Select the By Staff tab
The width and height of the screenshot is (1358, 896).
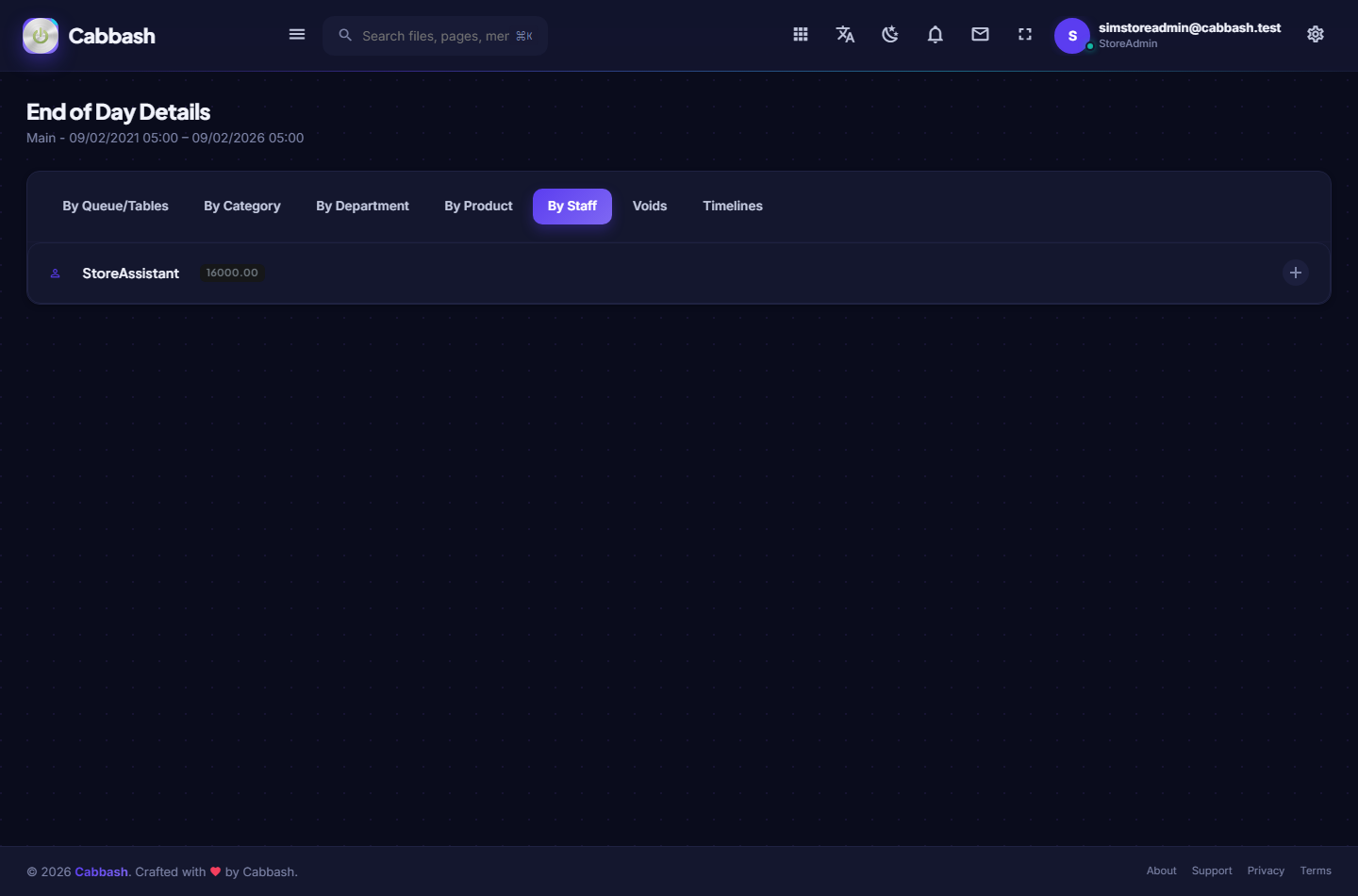(x=572, y=207)
